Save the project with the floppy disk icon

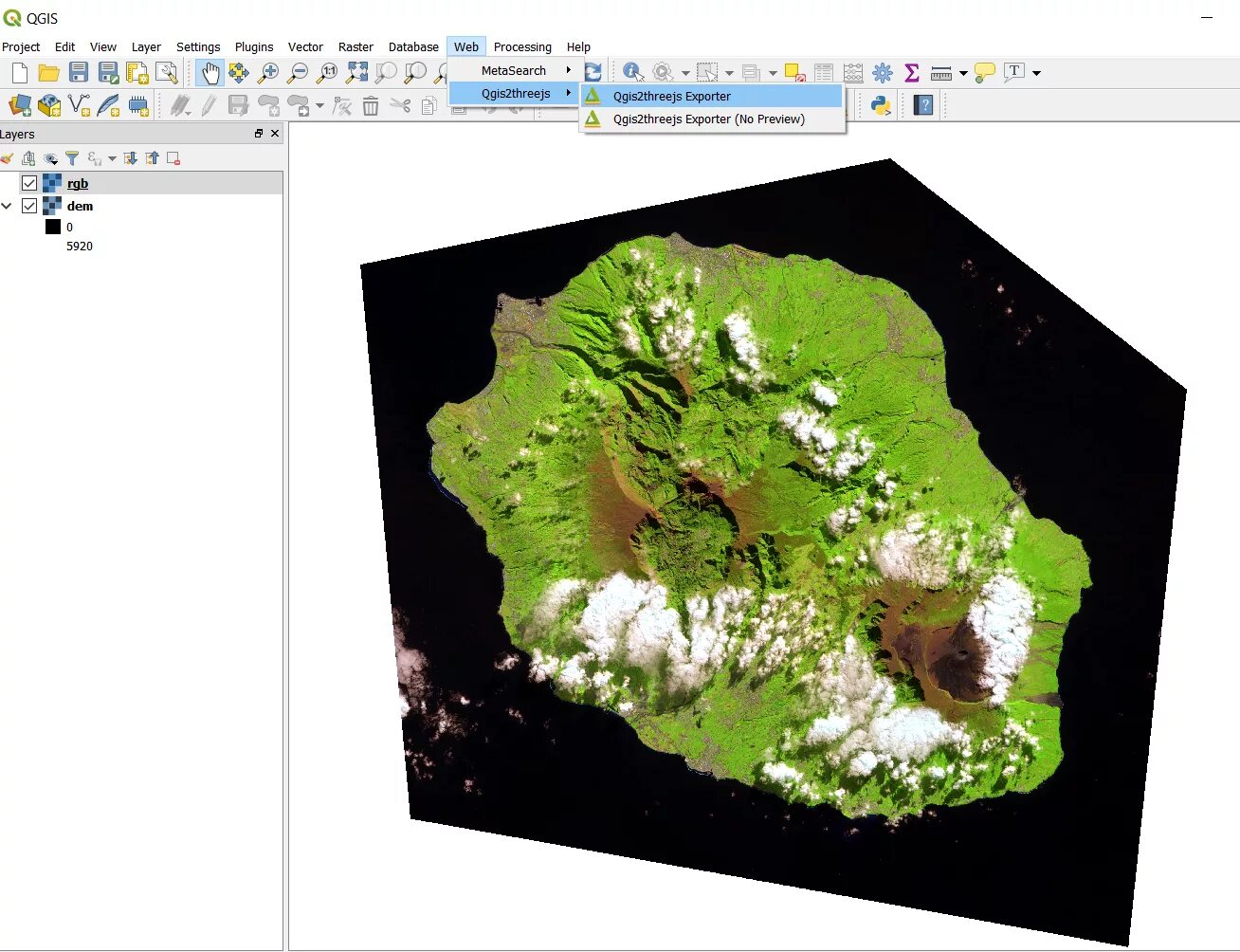(x=79, y=72)
